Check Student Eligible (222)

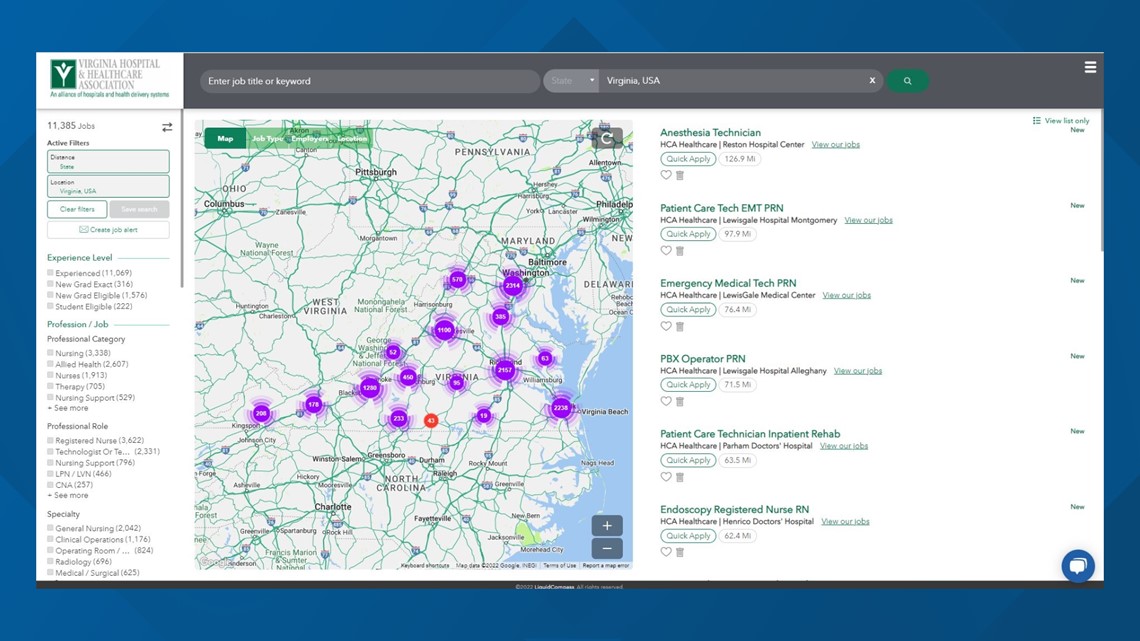coord(50,306)
